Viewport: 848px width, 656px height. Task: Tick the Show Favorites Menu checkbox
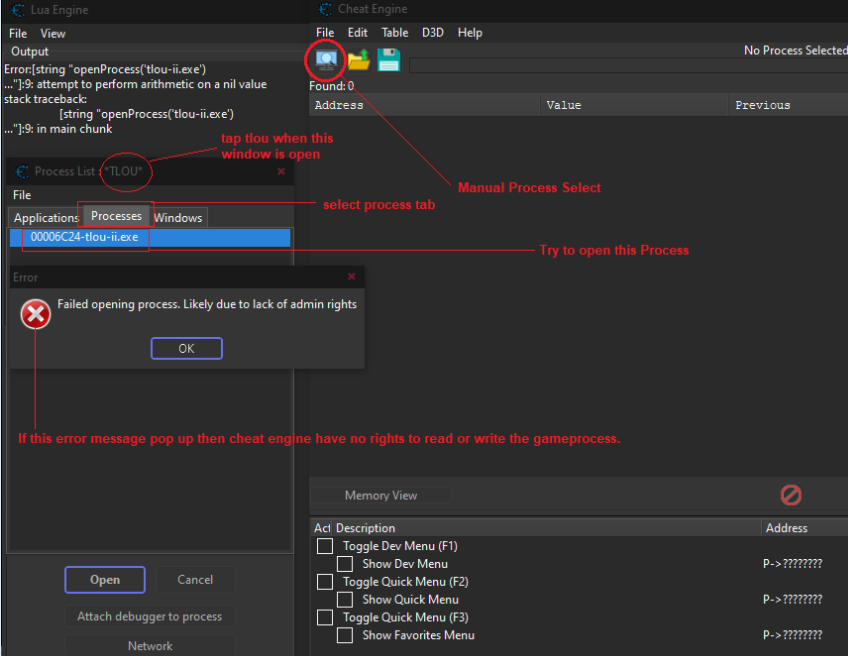pyautogui.click(x=345, y=635)
